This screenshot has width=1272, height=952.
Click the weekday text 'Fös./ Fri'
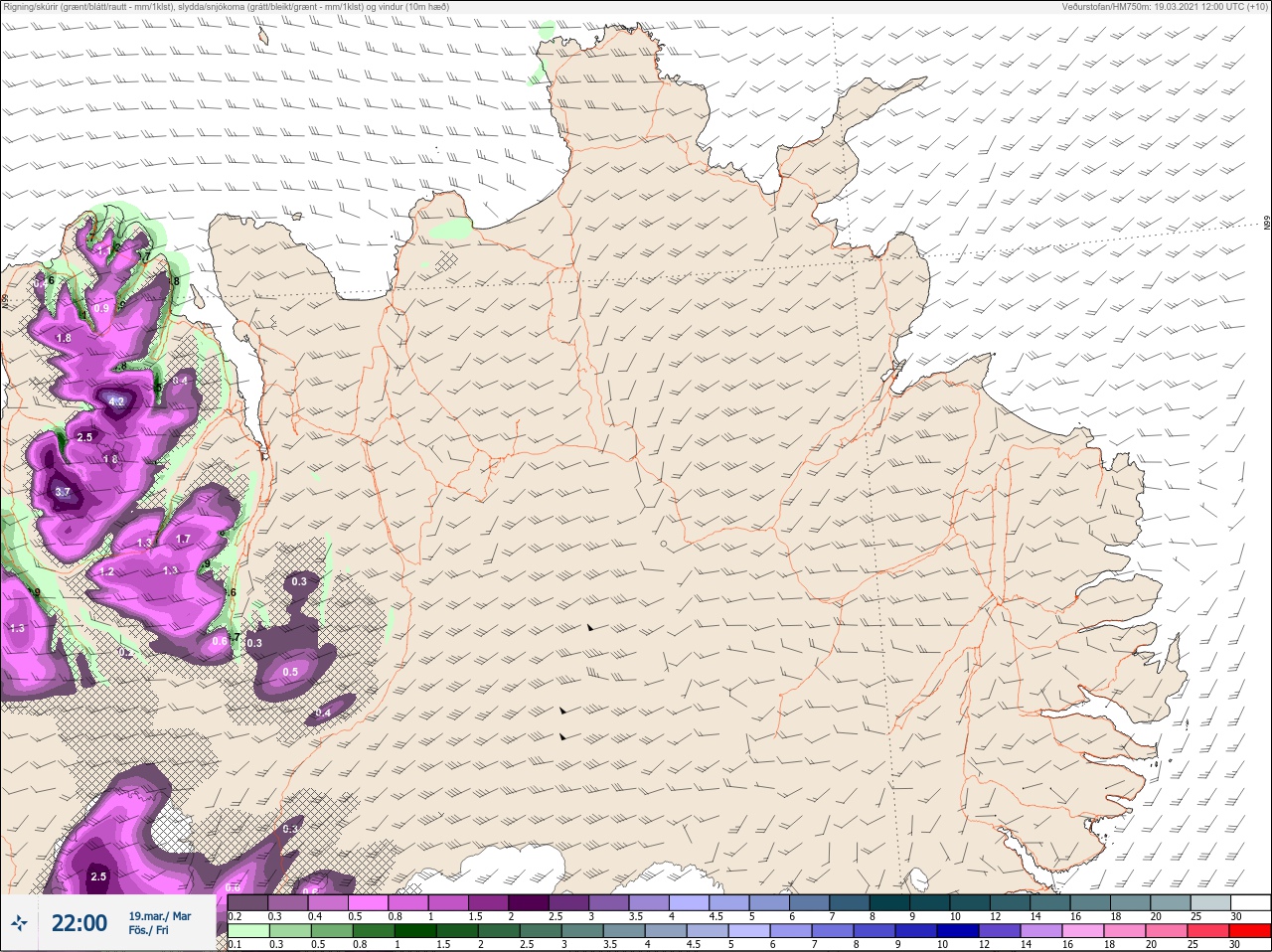click(x=148, y=931)
